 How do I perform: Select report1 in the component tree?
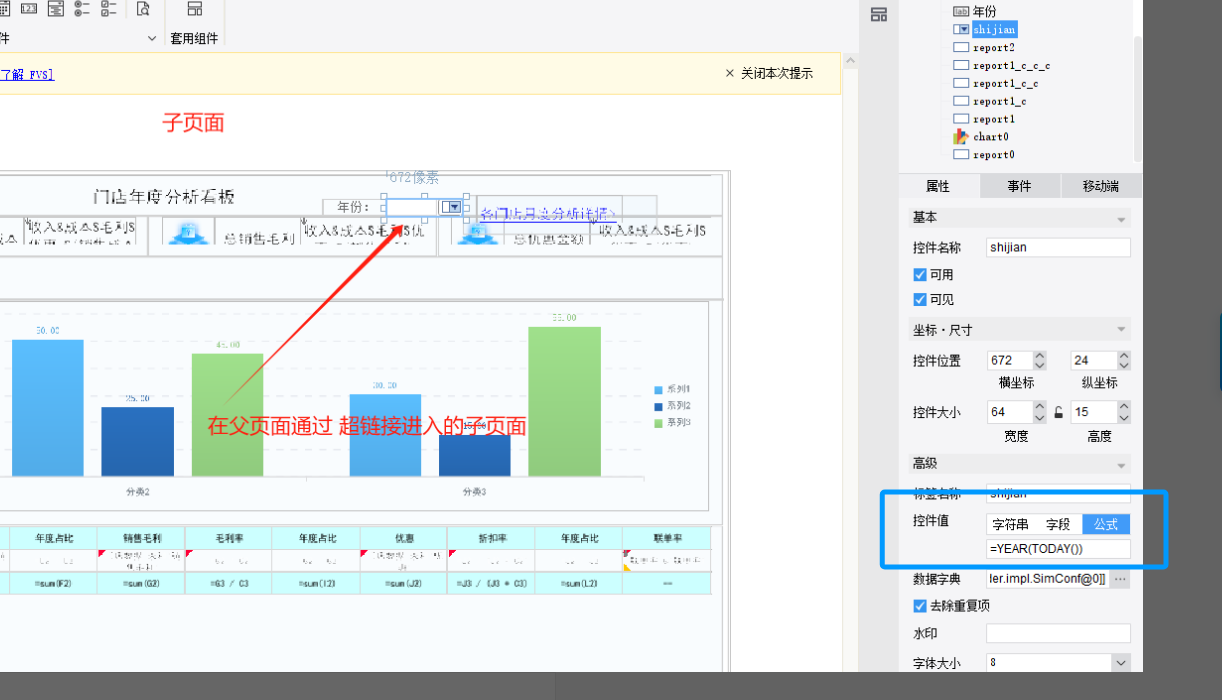tap(993, 119)
